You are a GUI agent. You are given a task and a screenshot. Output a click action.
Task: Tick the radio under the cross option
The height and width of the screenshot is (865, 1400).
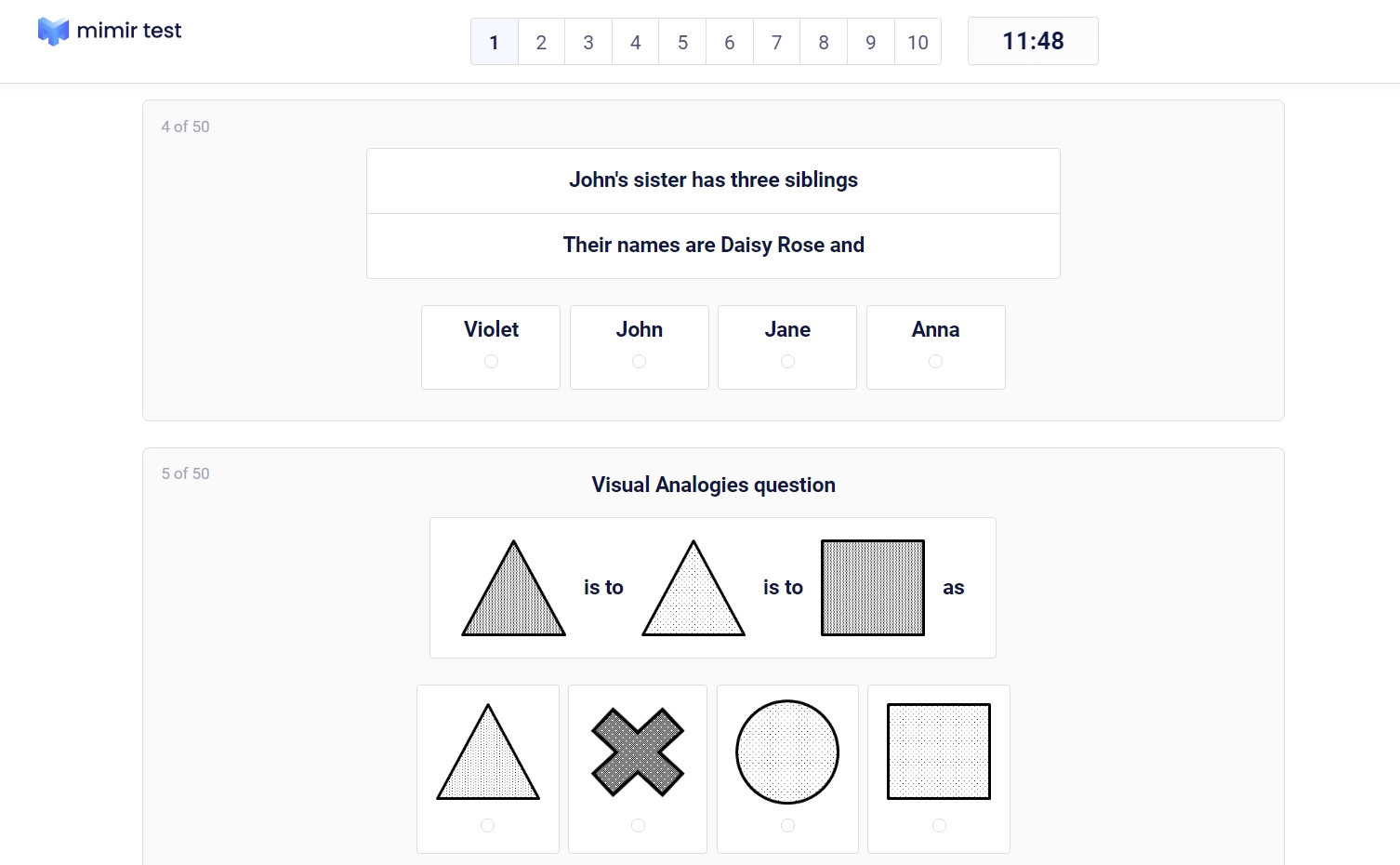[x=638, y=825]
